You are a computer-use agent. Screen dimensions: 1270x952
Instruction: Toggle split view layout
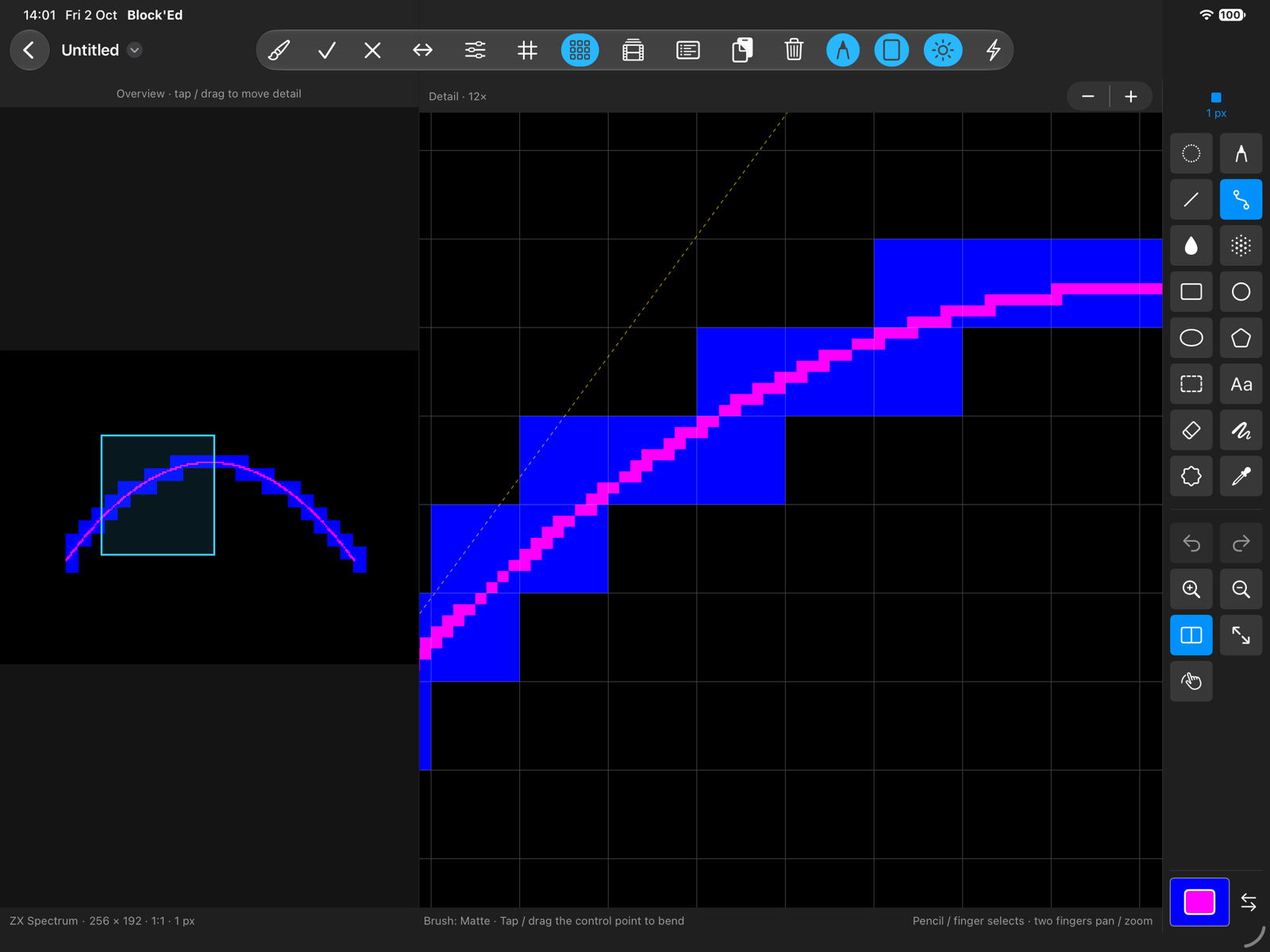tap(1191, 635)
